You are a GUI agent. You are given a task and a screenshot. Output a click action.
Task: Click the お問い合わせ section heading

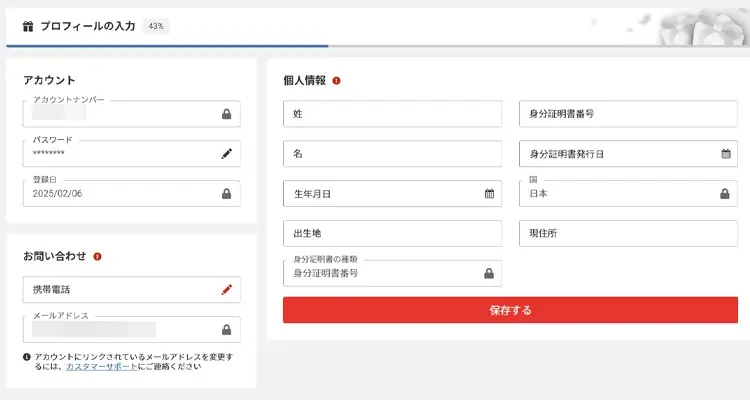pyautogui.click(x=55, y=256)
